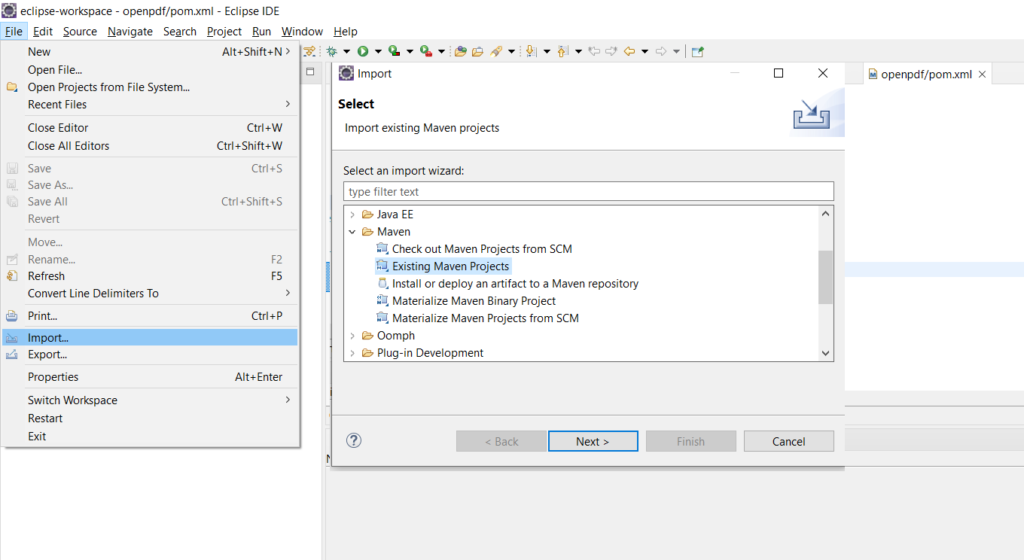Close the openpdf/pom.xml tab
The width and height of the screenshot is (1024, 560).
[982, 74]
